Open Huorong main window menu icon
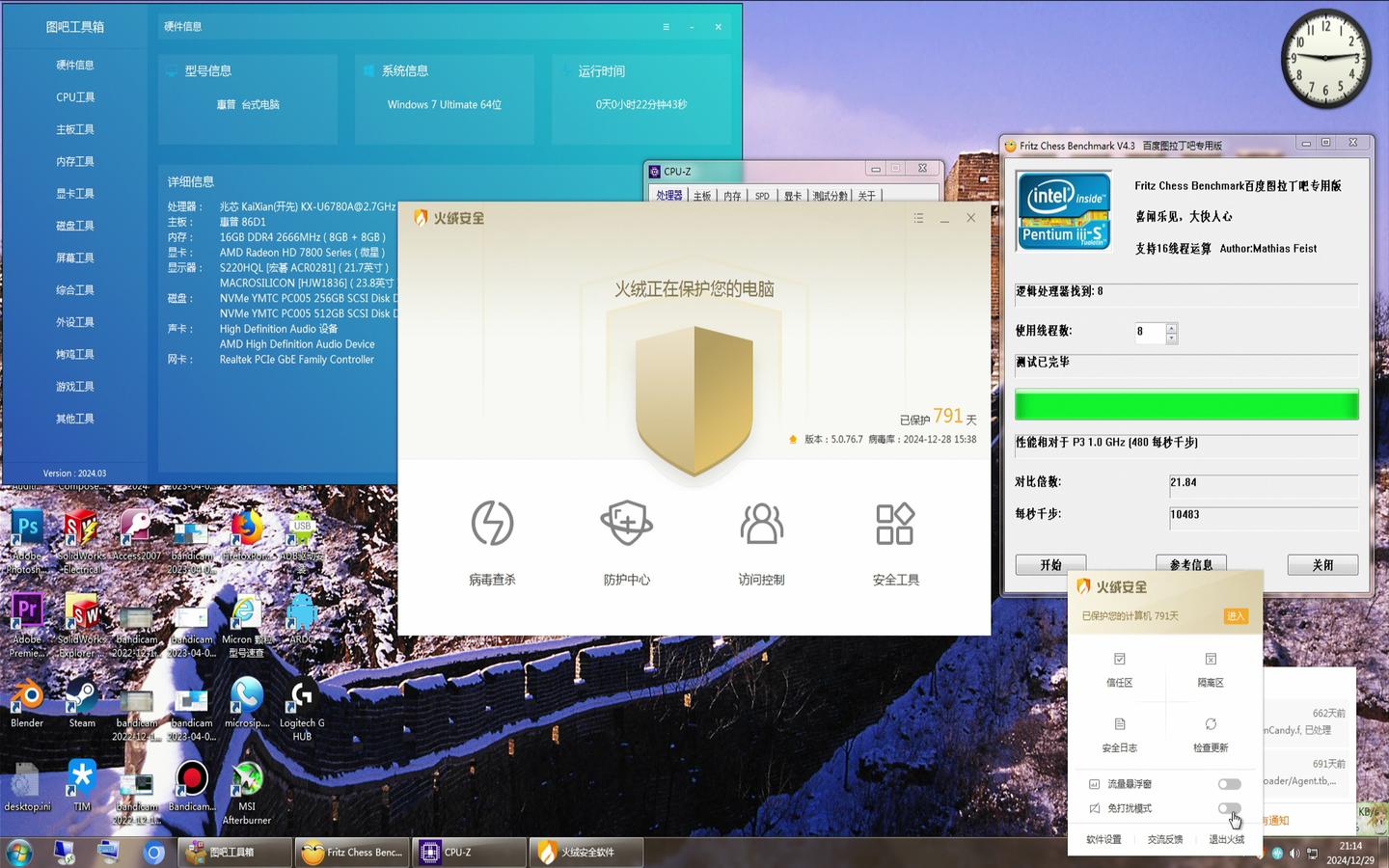Viewport: 1389px width, 868px height. 918,219
